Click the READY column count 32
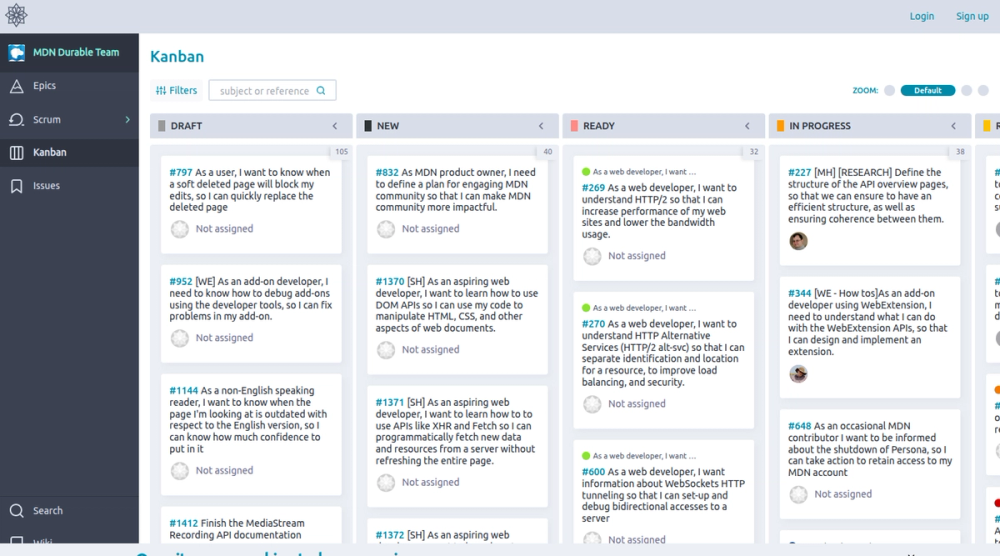1000x556 pixels. 754,152
